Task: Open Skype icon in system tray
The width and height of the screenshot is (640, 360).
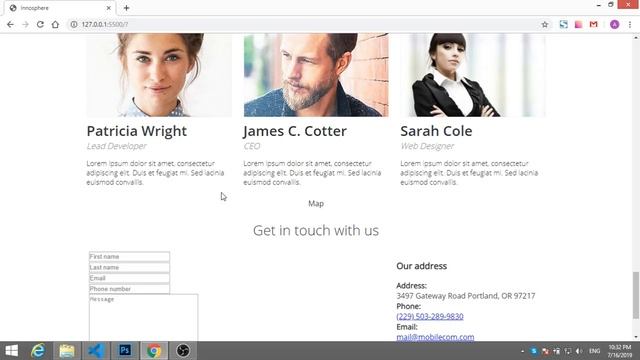Action: tap(533, 351)
